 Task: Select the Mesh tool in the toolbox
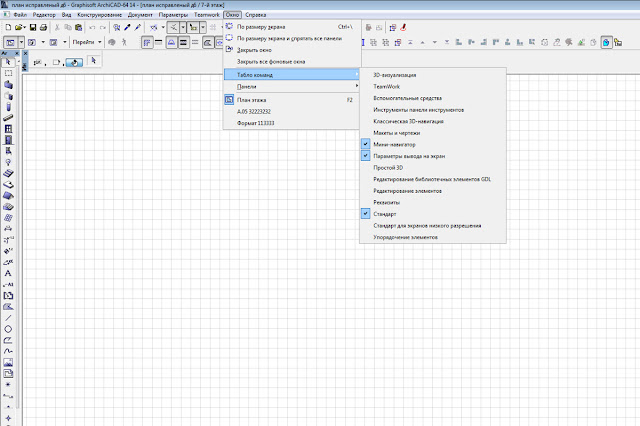pos(8,206)
